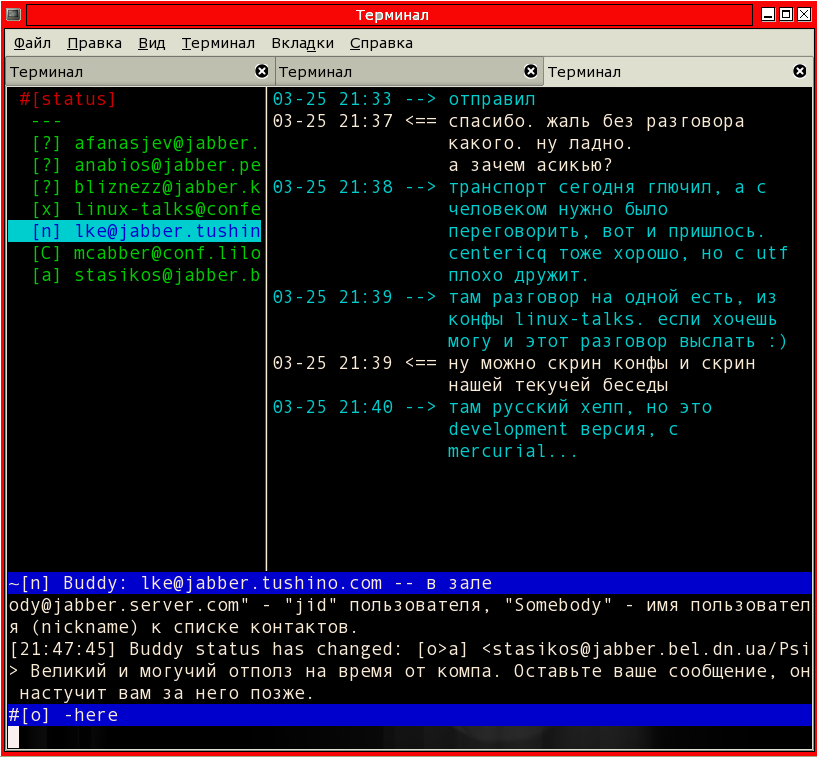Click the [status] roster header
817x757 pixels.
point(68,100)
